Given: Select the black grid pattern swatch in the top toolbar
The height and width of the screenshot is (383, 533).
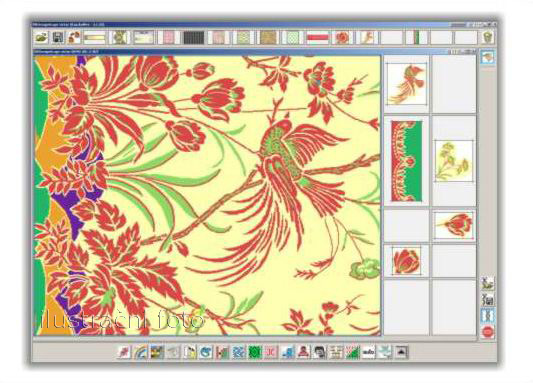Looking at the screenshot, I should [194, 37].
